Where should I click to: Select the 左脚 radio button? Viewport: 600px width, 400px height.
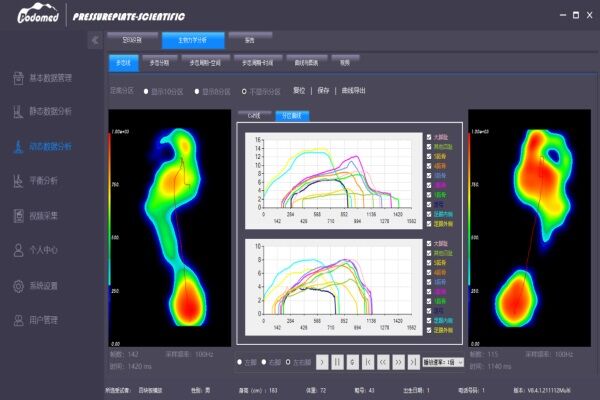pyautogui.click(x=239, y=362)
